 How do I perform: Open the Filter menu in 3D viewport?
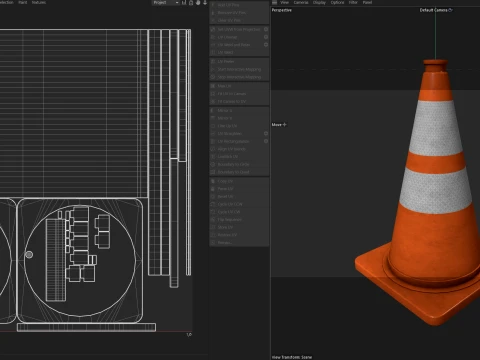353,2
